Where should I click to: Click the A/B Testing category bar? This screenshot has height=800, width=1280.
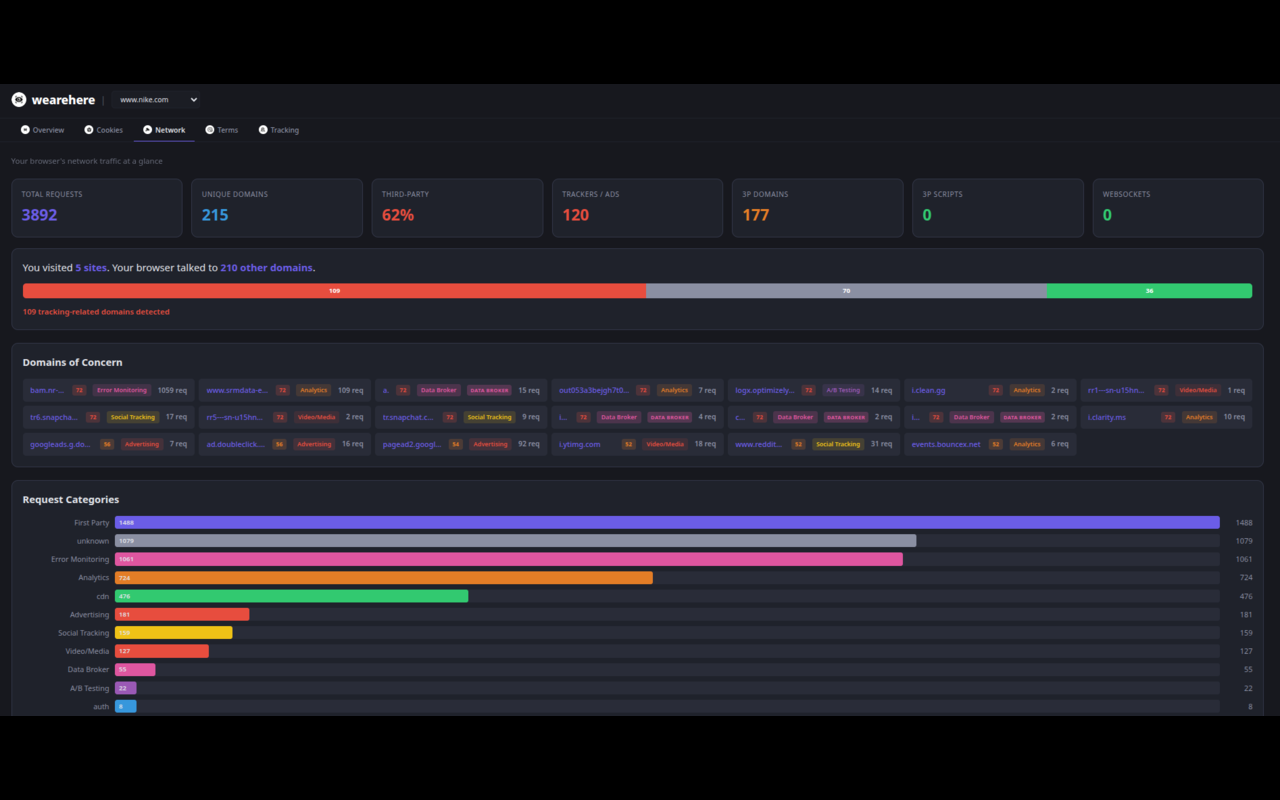pyautogui.click(x=126, y=688)
